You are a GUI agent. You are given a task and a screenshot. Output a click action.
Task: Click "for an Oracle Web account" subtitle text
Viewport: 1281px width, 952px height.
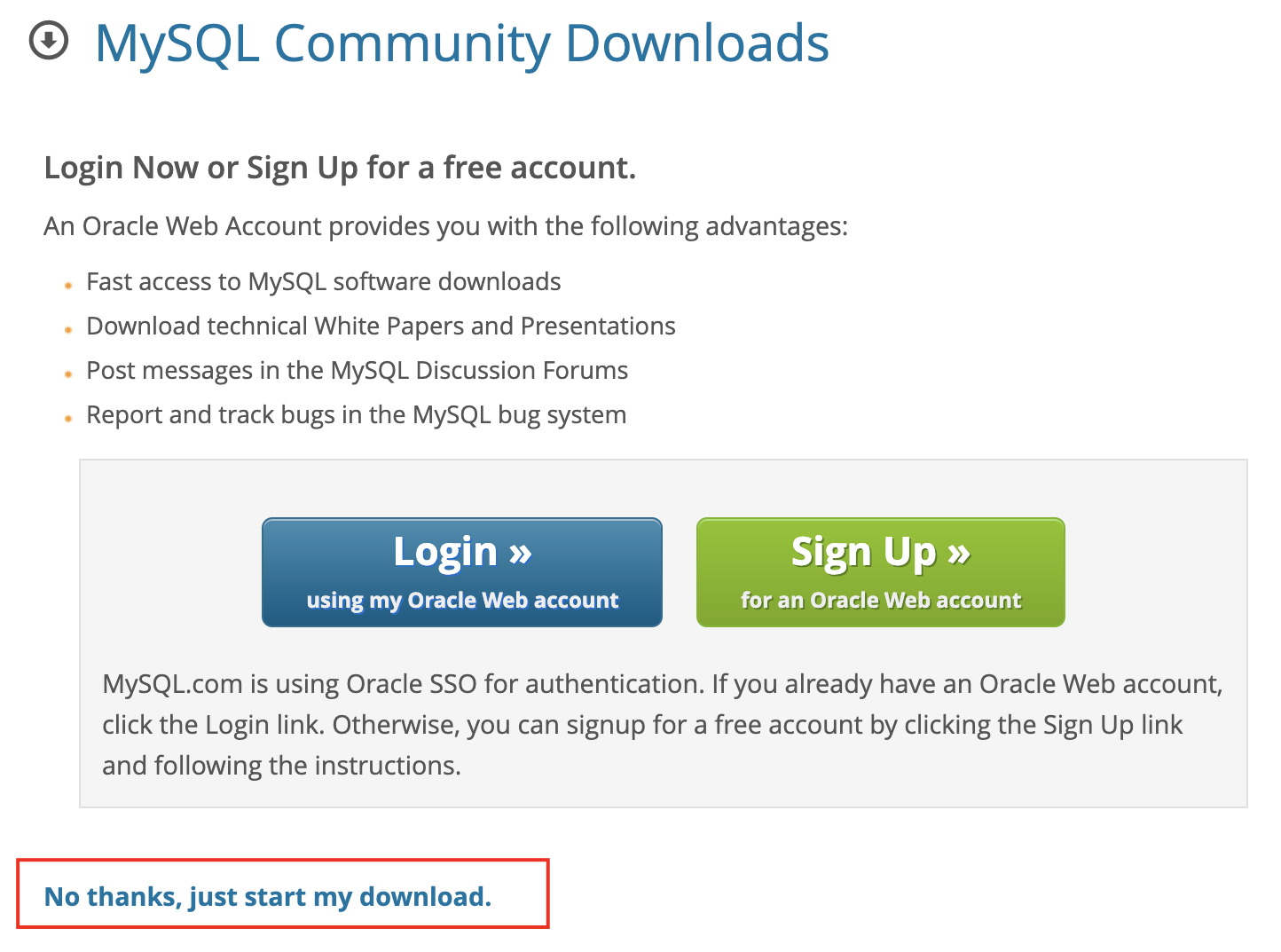coord(880,600)
